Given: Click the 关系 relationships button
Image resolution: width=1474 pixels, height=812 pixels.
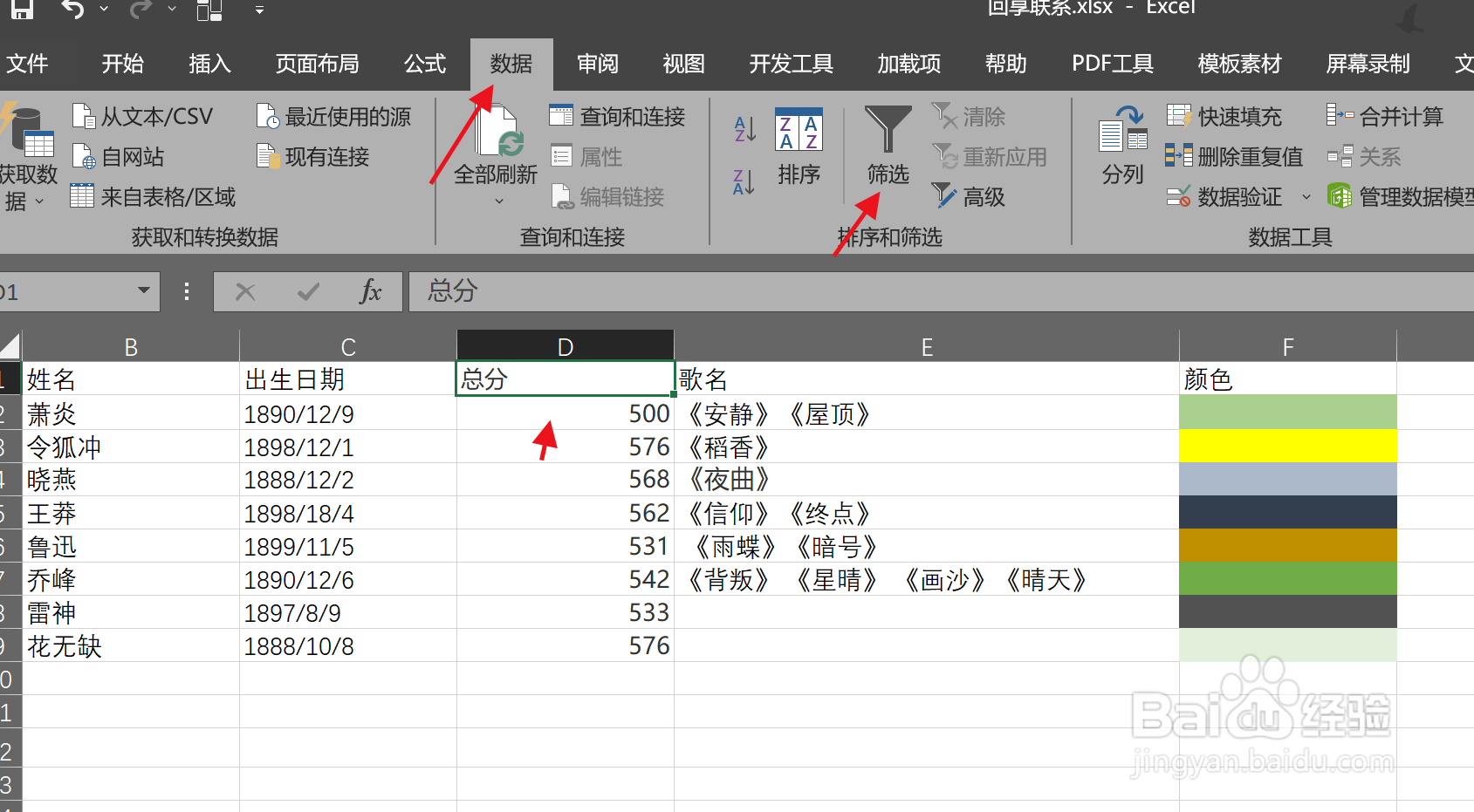Looking at the screenshot, I should 1364,156.
